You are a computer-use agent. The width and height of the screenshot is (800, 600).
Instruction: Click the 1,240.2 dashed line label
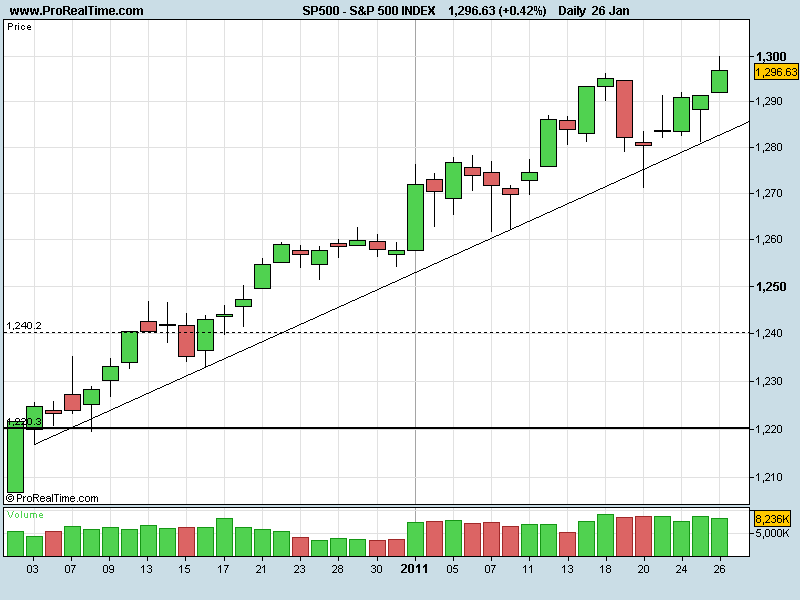coord(24,326)
